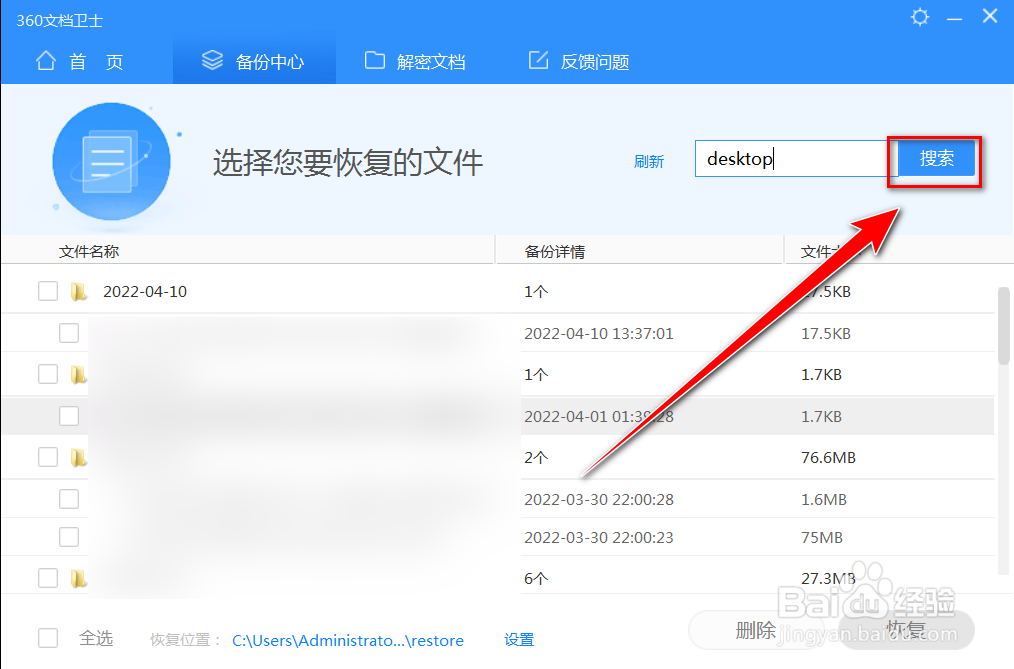The width and height of the screenshot is (1014, 669).
Task: Enable the 全选 select-all checkbox
Action: coord(47,637)
